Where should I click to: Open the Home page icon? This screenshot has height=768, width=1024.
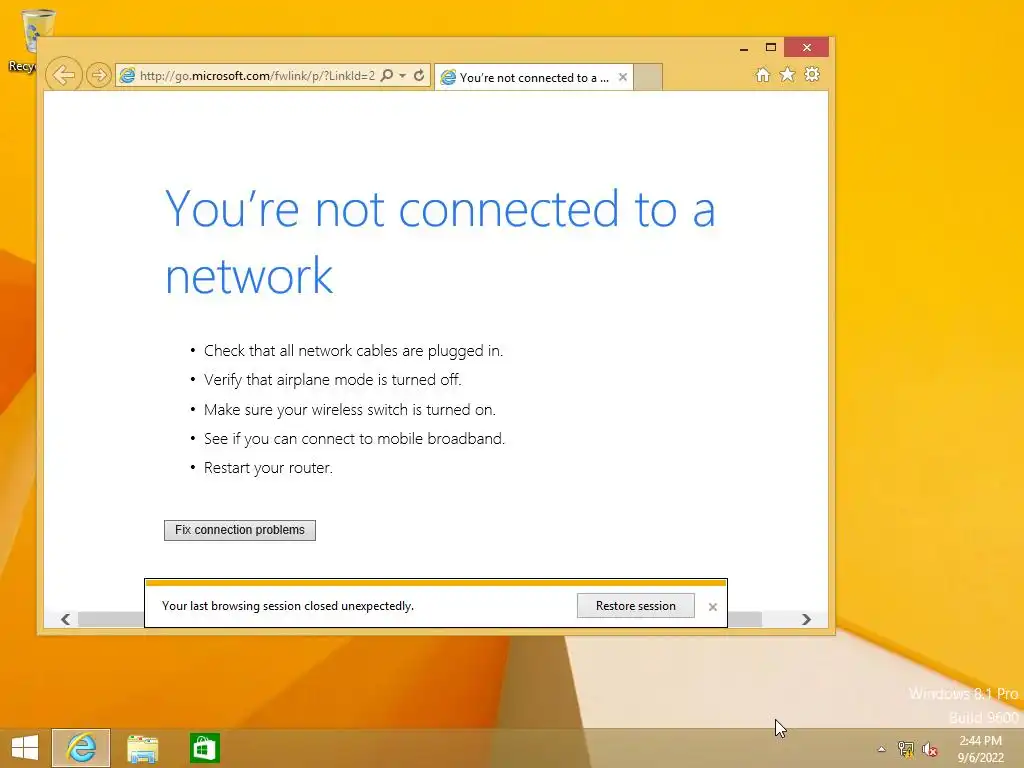coord(762,74)
